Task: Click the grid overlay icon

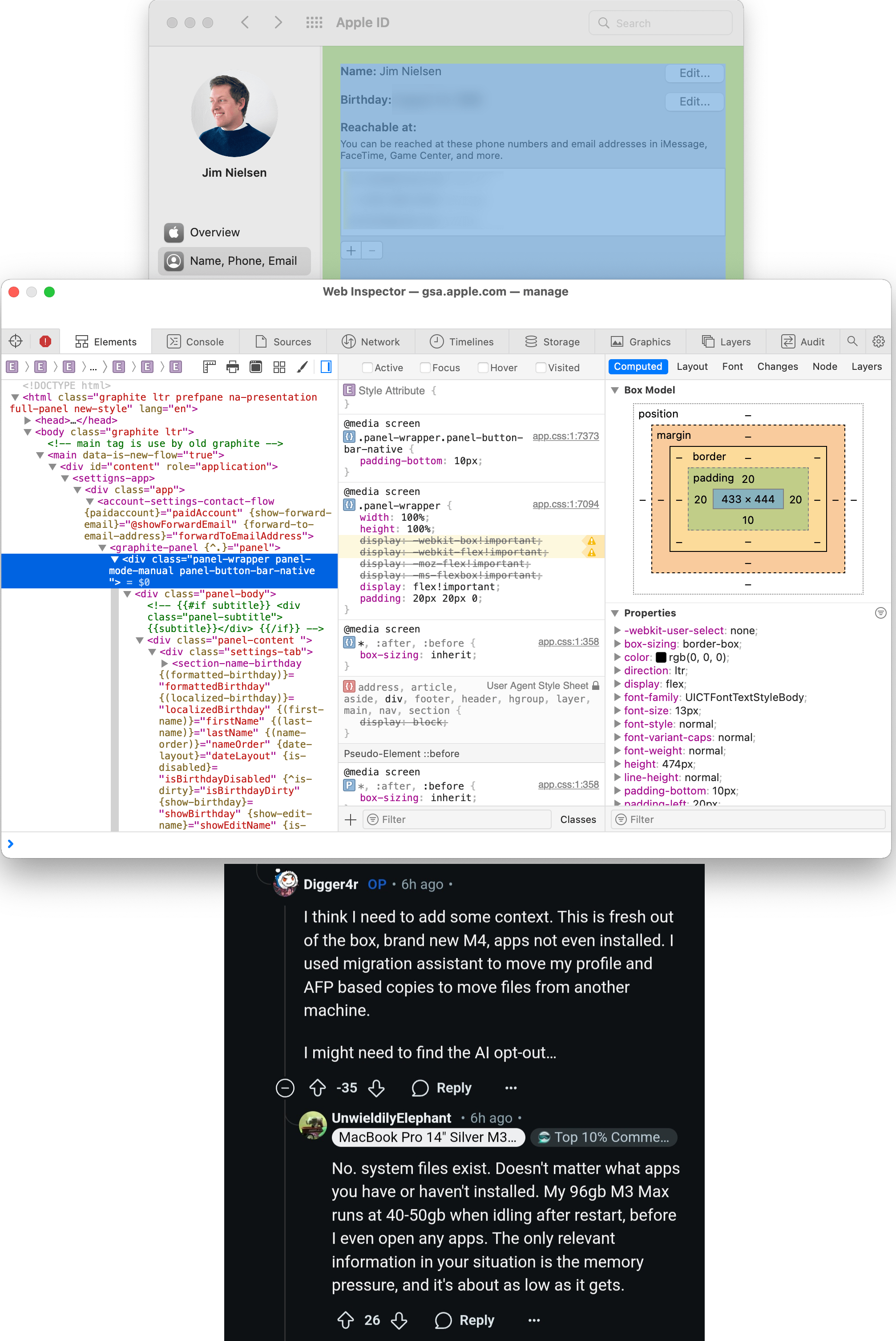Action: pyautogui.click(x=279, y=367)
